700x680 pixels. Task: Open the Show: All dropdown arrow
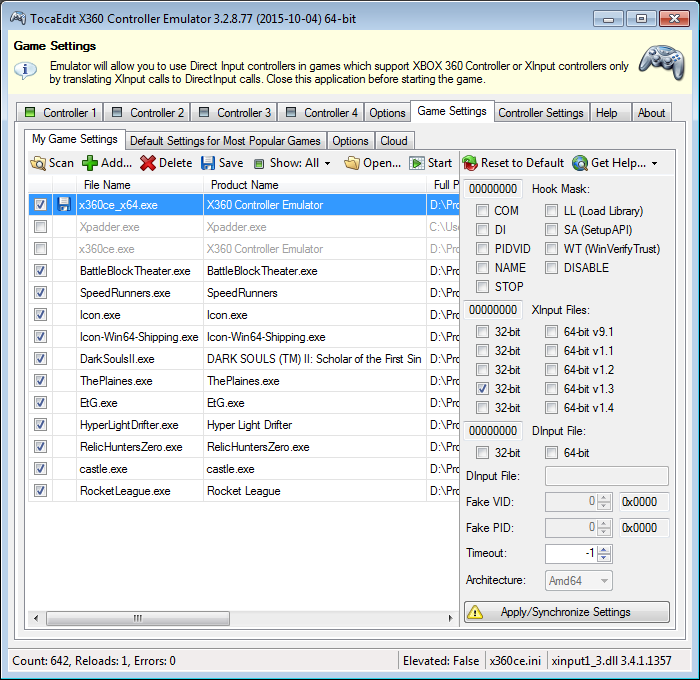(x=328, y=164)
